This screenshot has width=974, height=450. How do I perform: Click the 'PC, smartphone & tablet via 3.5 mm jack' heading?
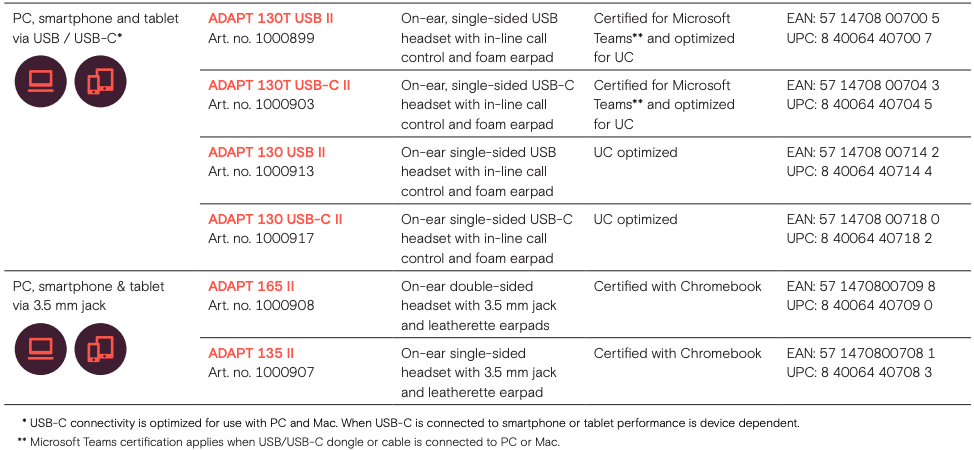coord(89,296)
